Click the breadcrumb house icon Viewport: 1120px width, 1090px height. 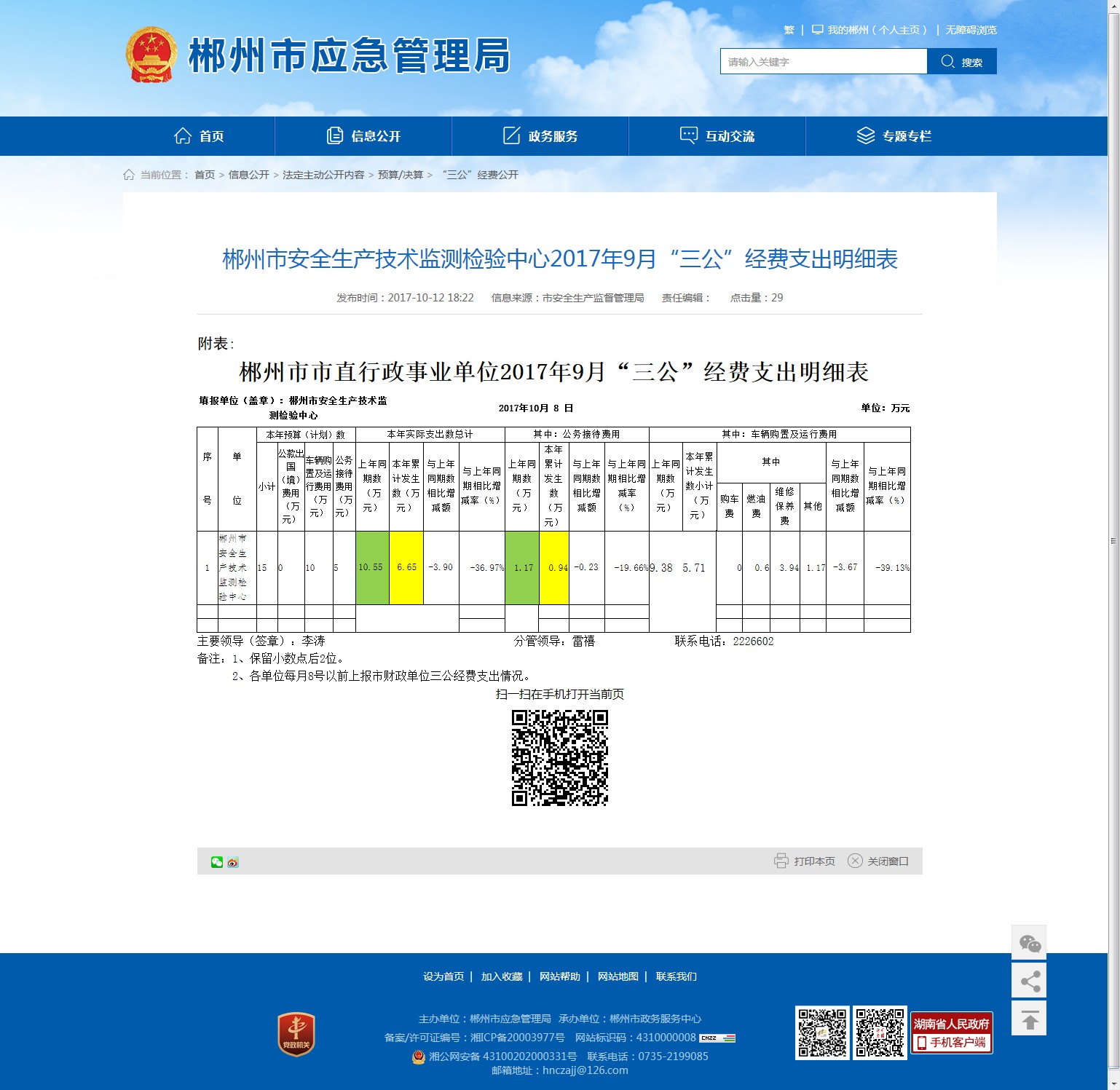pyautogui.click(x=129, y=175)
